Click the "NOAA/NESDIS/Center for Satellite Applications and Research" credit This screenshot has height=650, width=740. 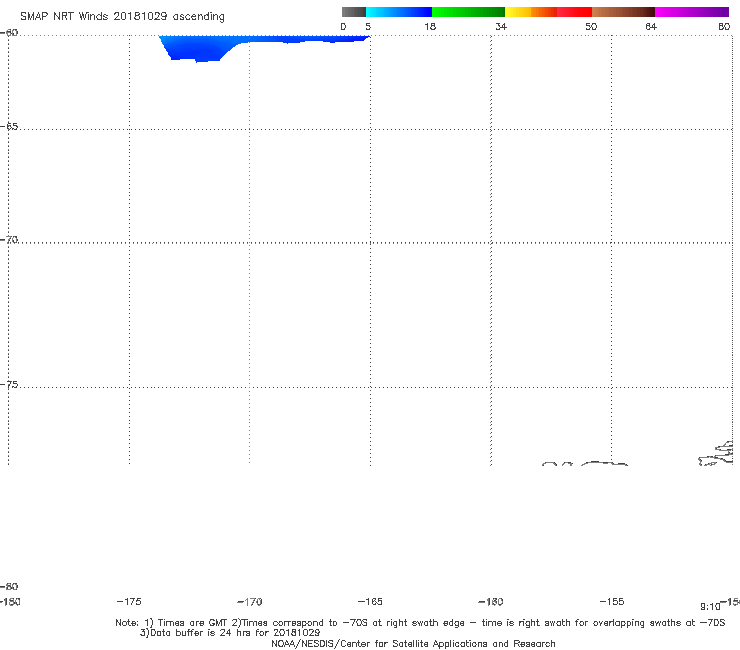(x=413, y=644)
